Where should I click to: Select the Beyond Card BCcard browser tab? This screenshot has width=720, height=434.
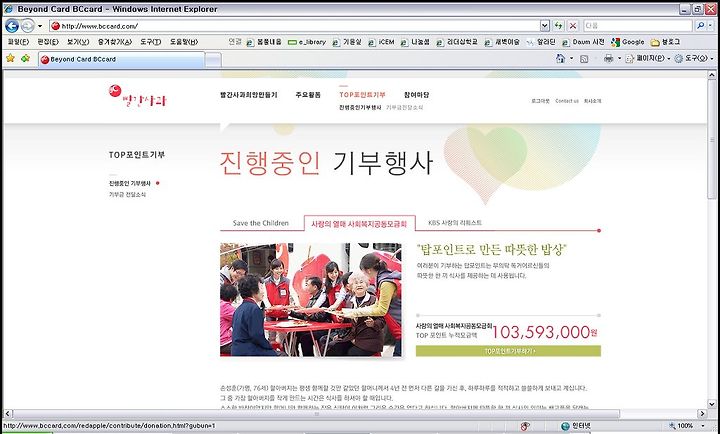click(x=122, y=59)
